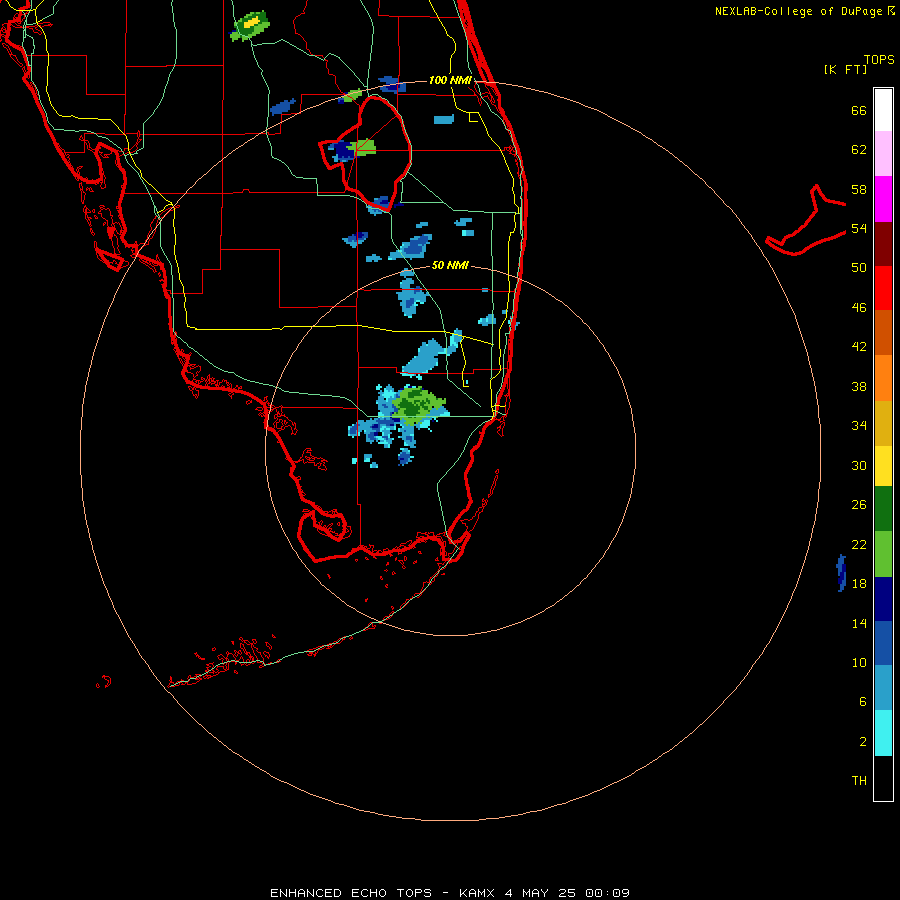Click the large green echo near the map center
Image resolution: width=900 pixels, height=900 pixels.
point(417,405)
